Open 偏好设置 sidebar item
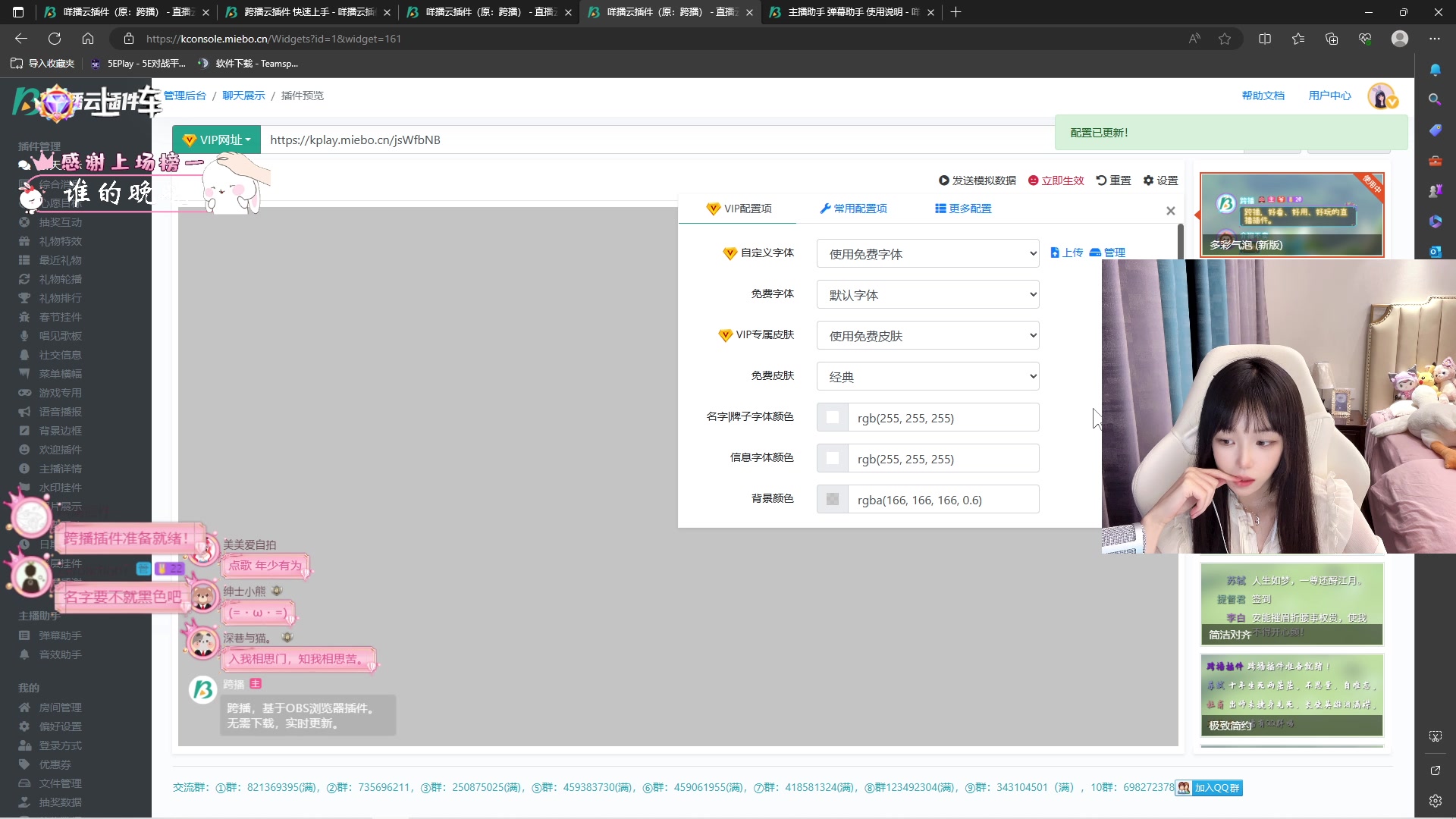The width and height of the screenshot is (1456, 819). 61,726
